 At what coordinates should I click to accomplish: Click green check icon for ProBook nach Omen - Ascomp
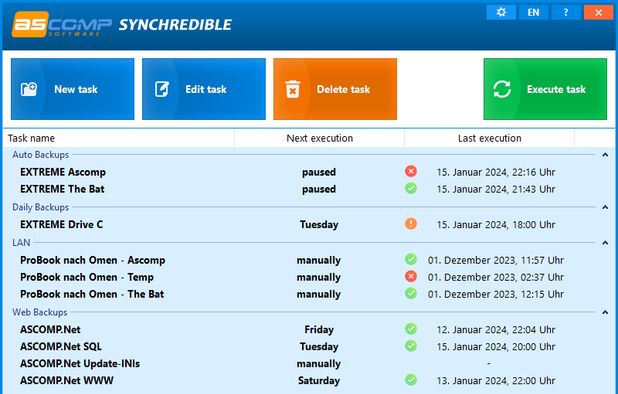tap(411, 259)
